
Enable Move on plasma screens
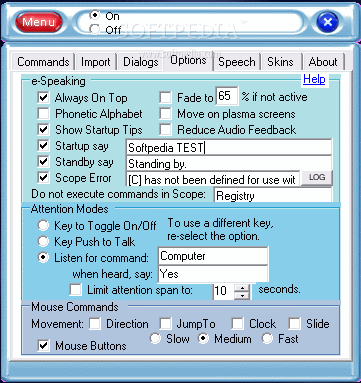coord(165,114)
